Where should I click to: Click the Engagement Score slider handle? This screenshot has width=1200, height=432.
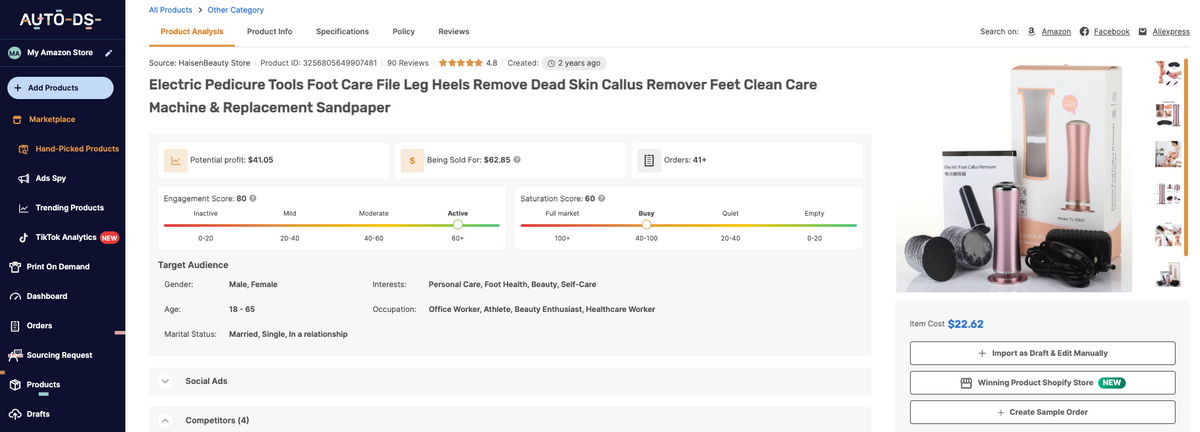coord(458,225)
